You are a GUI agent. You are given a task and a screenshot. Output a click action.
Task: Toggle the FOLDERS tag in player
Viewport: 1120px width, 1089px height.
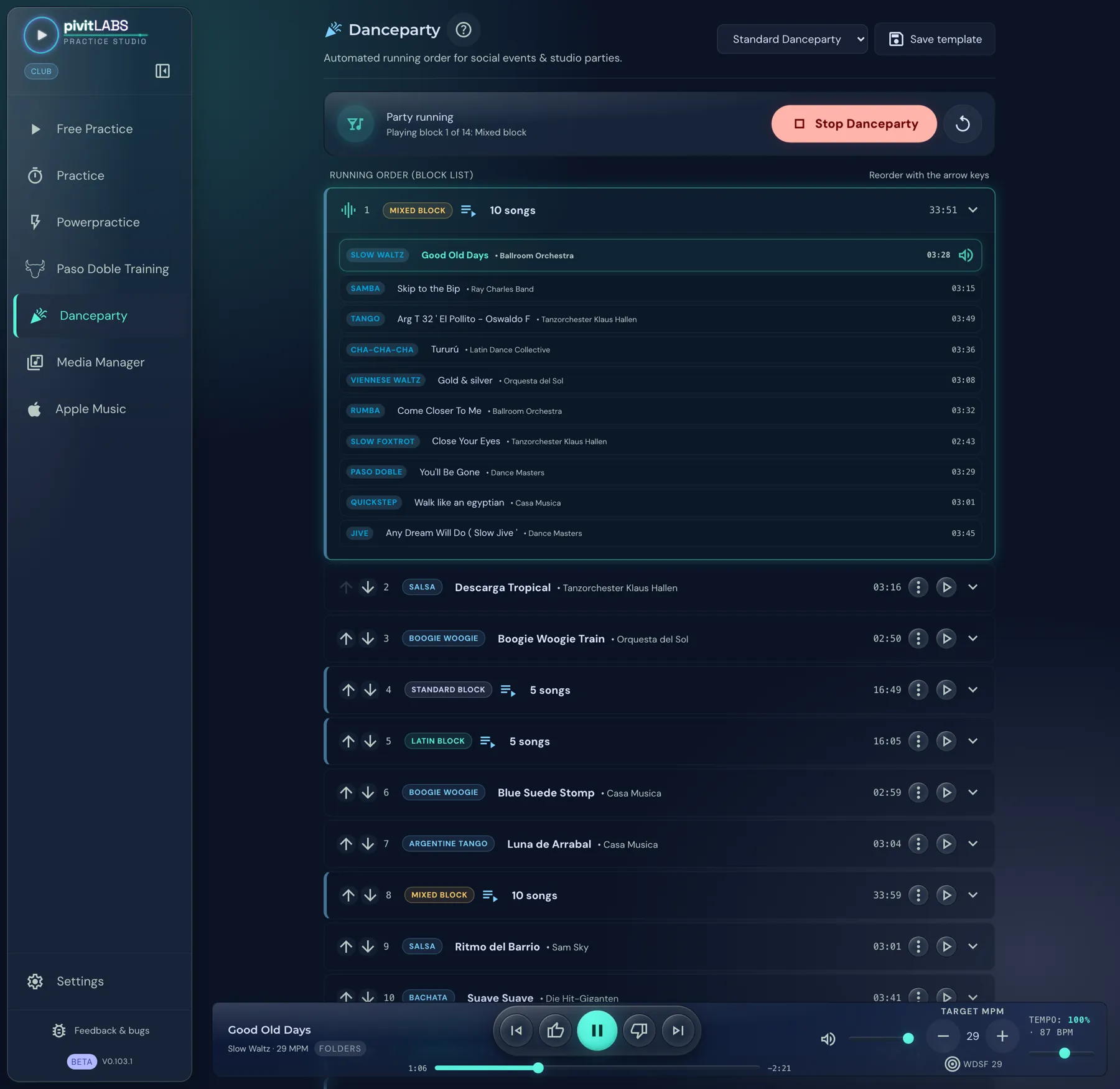click(x=340, y=1049)
